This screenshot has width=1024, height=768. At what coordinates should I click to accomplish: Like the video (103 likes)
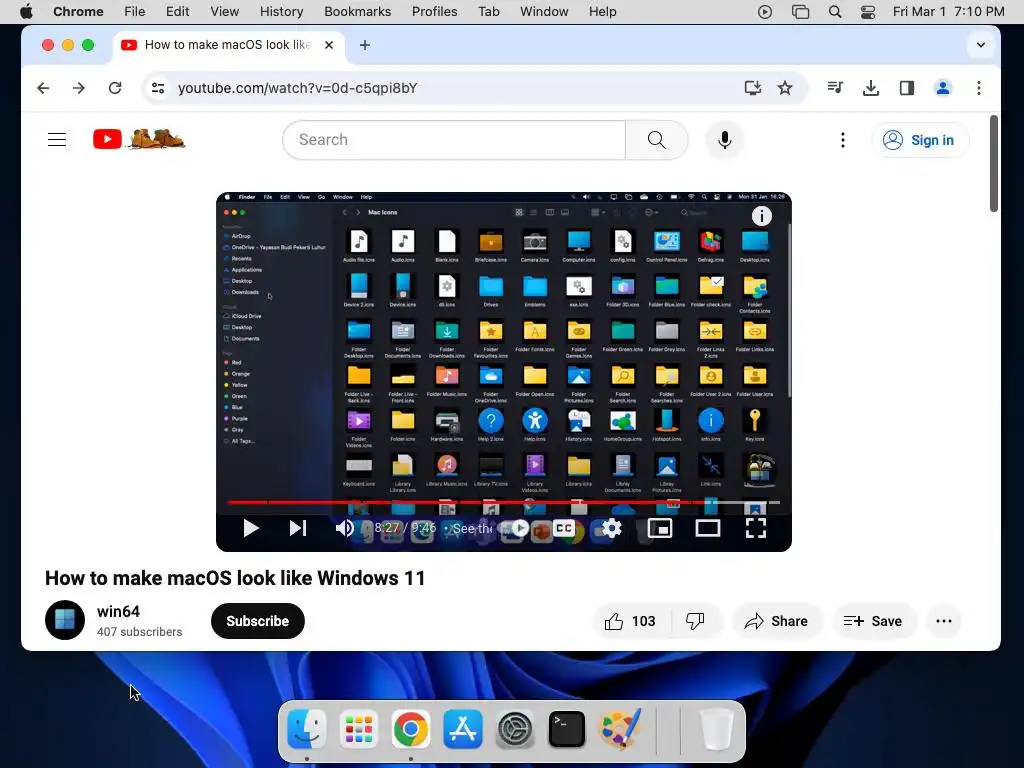coord(630,621)
